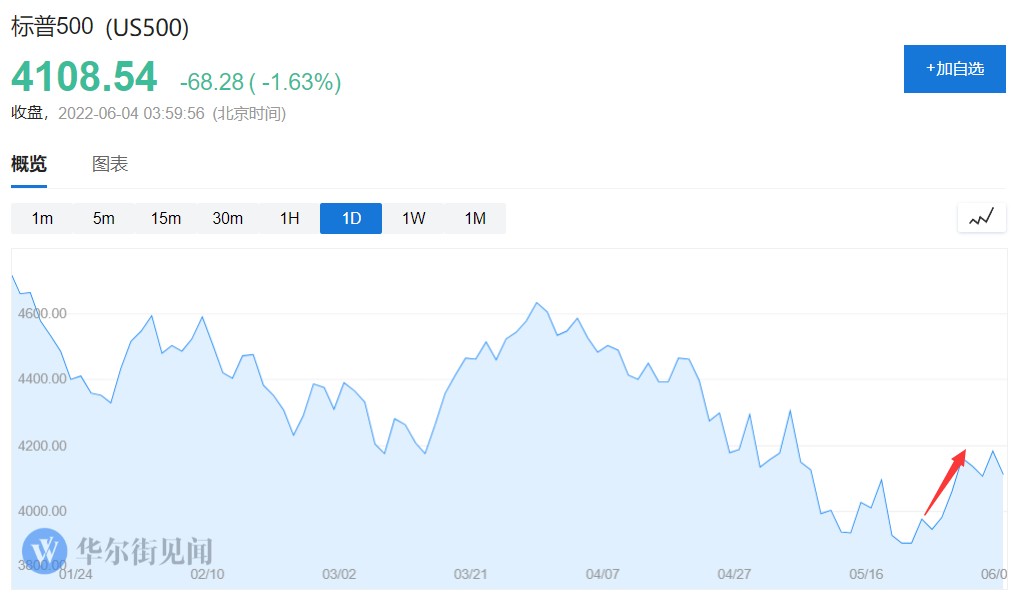Click the 04/27 date label on axis
The width and height of the screenshot is (1016, 601).
(x=734, y=575)
